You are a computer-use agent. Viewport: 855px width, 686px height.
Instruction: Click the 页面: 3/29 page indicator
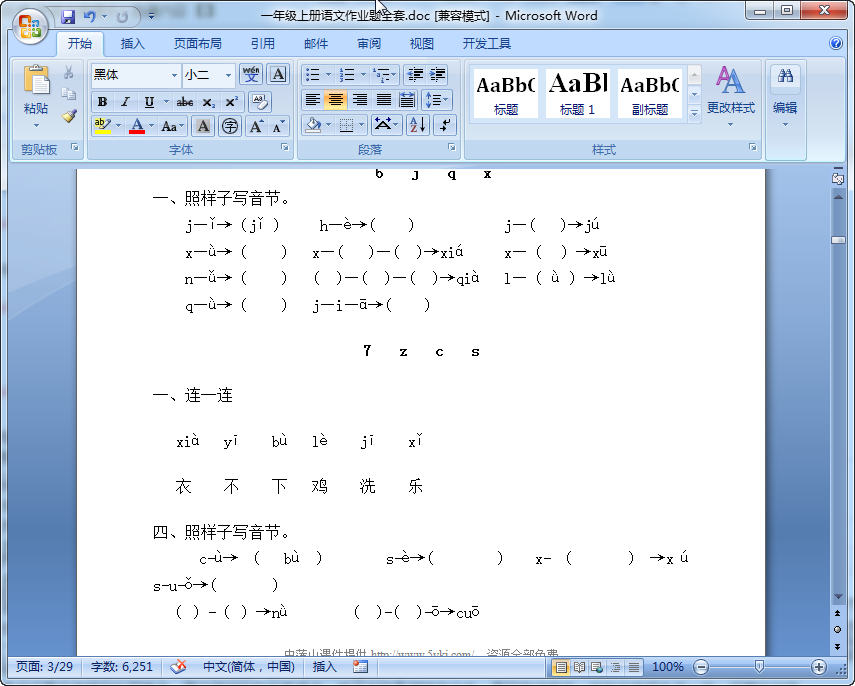[x=44, y=666]
